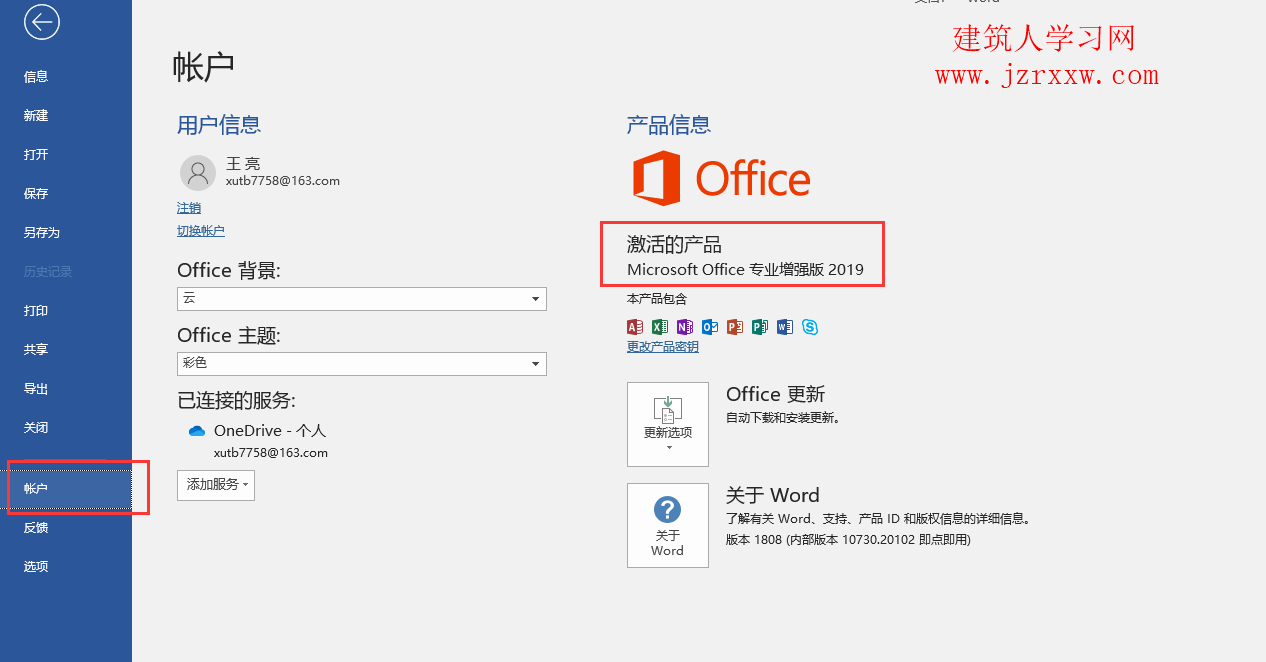Click the Microsoft Office 专业增强版 2019 text
Screen dimensions: 1266x662
(x=745, y=270)
